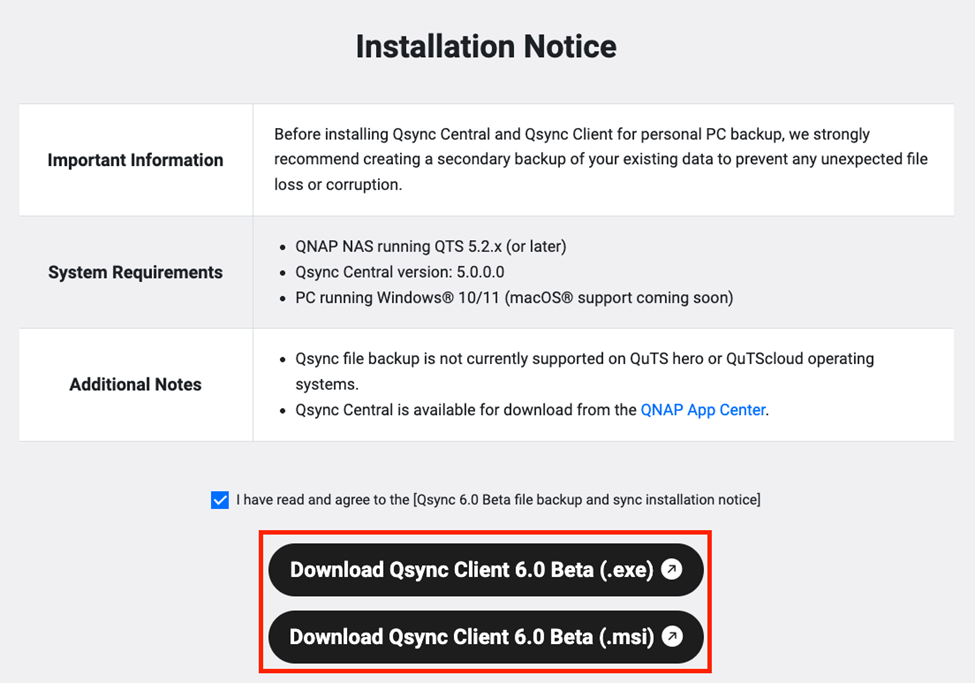Image resolution: width=975 pixels, height=683 pixels.
Task: Select the Important Information row label
Action: (x=135, y=160)
